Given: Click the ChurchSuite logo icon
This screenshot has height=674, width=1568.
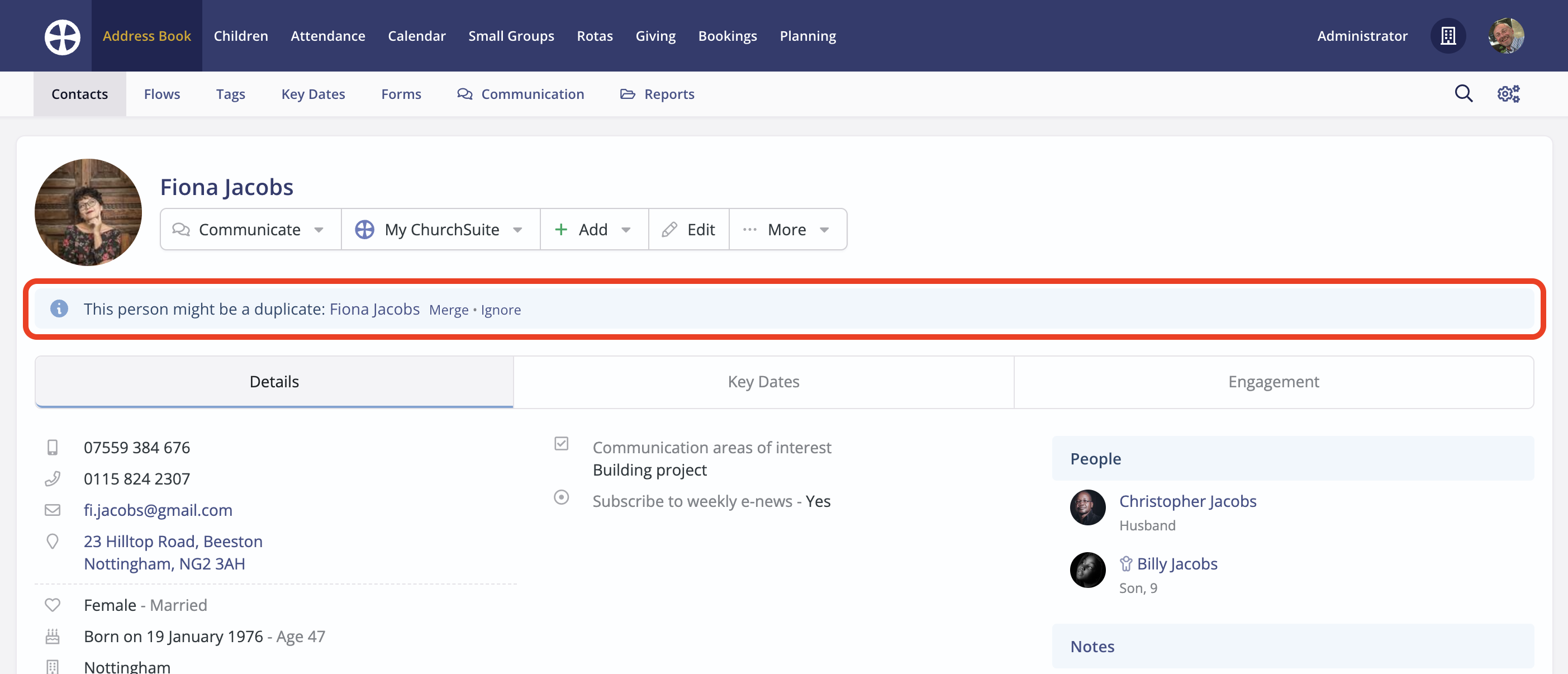Looking at the screenshot, I should pos(62,36).
